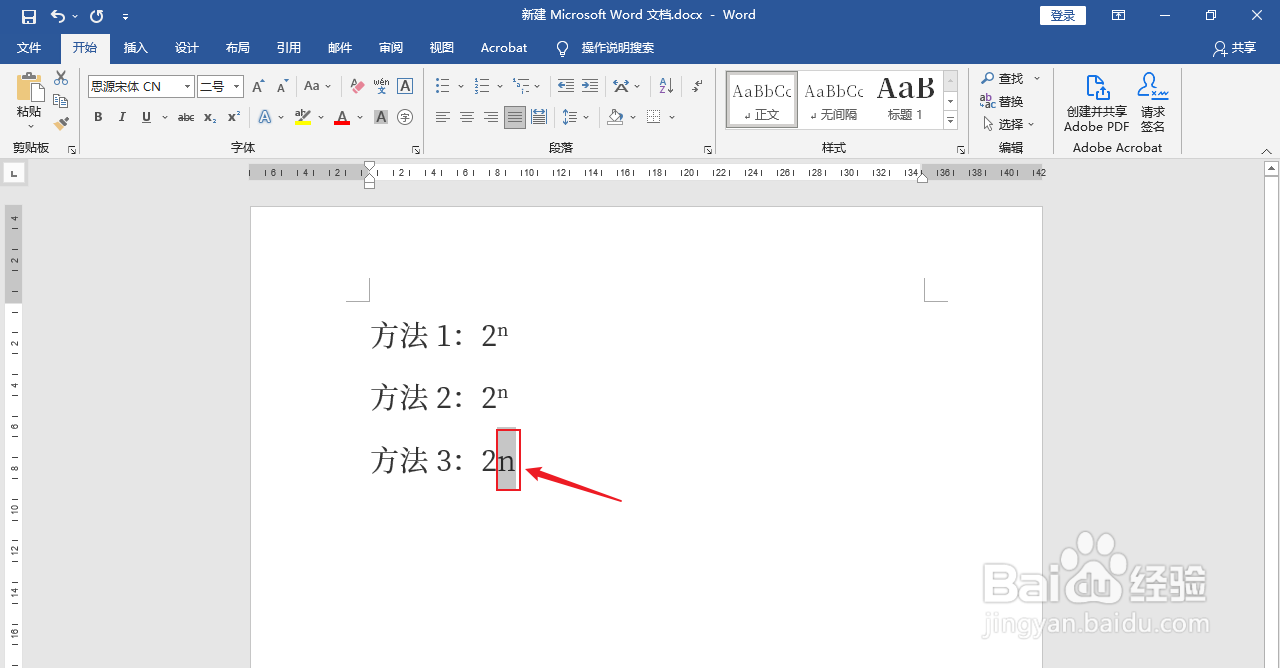1280x668 pixels.
Task: Collapse the ribbon with chevron
Action: pyautogui.click(x=1267, y=150)
